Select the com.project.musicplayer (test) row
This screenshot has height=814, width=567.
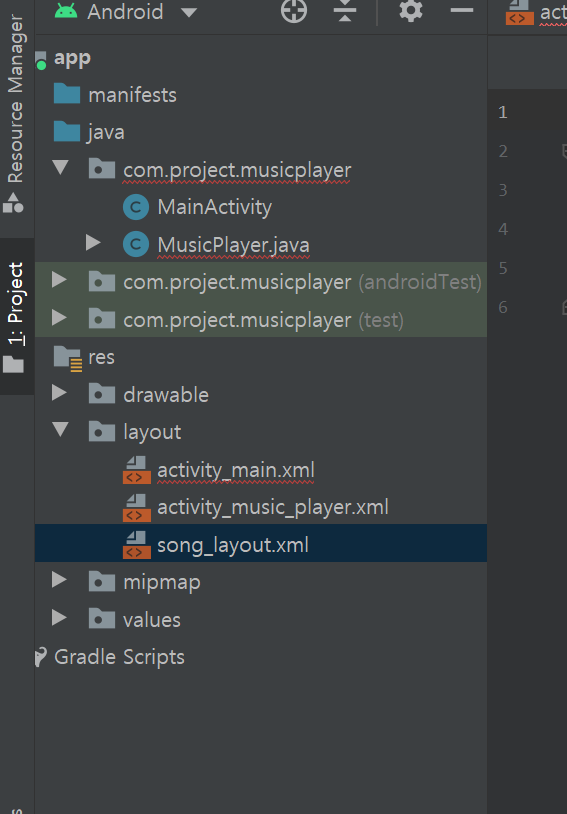coord(261,318)
